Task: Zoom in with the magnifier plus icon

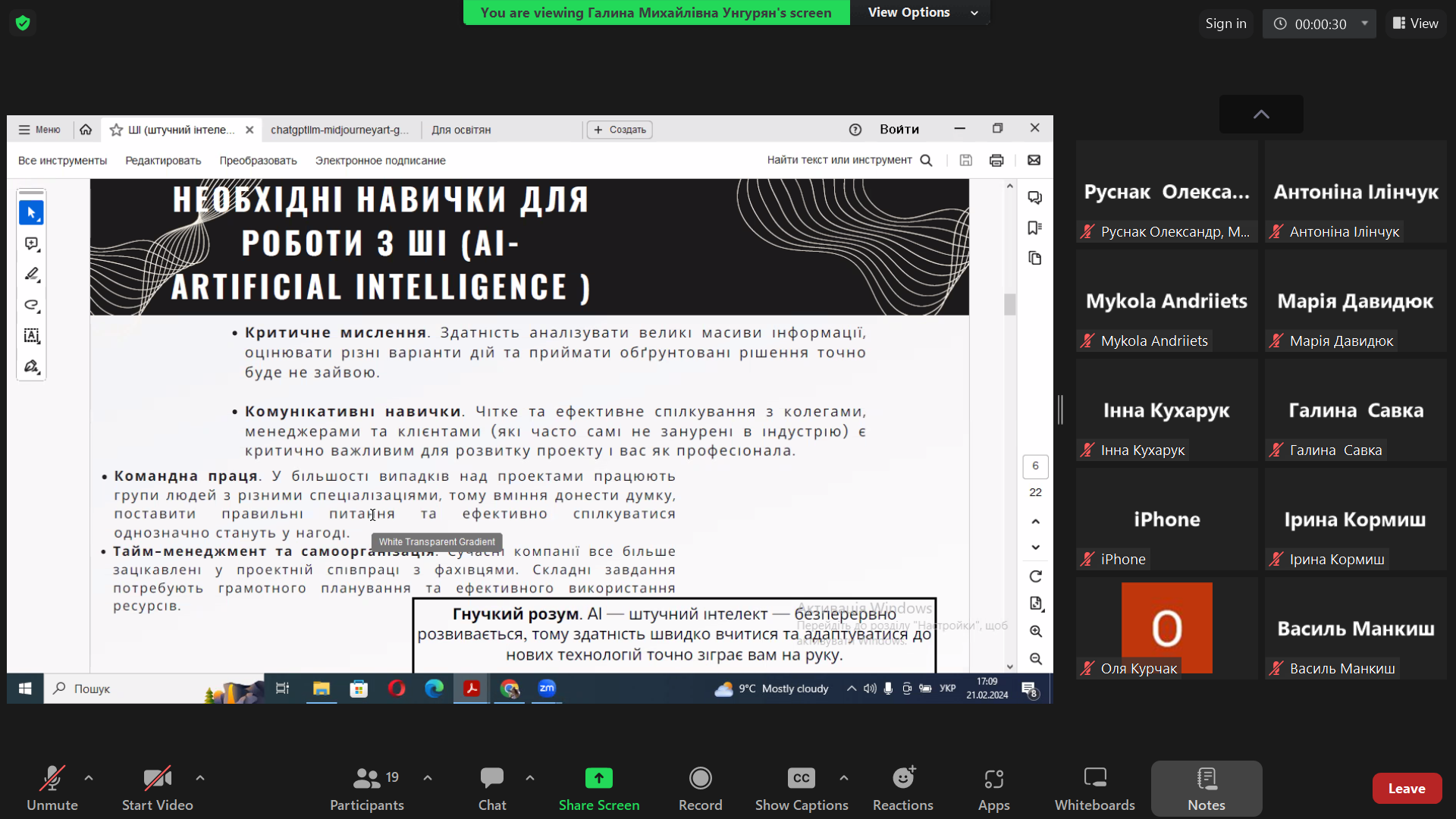Action: click(1036, 631)
